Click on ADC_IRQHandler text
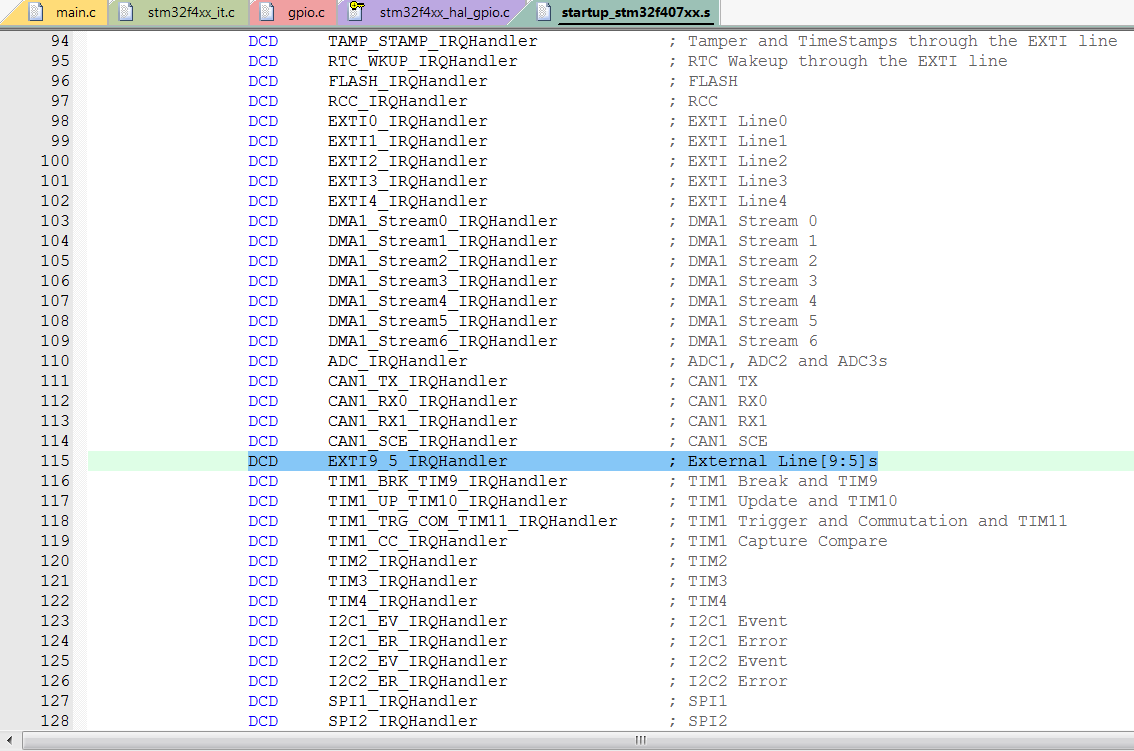 397,361
